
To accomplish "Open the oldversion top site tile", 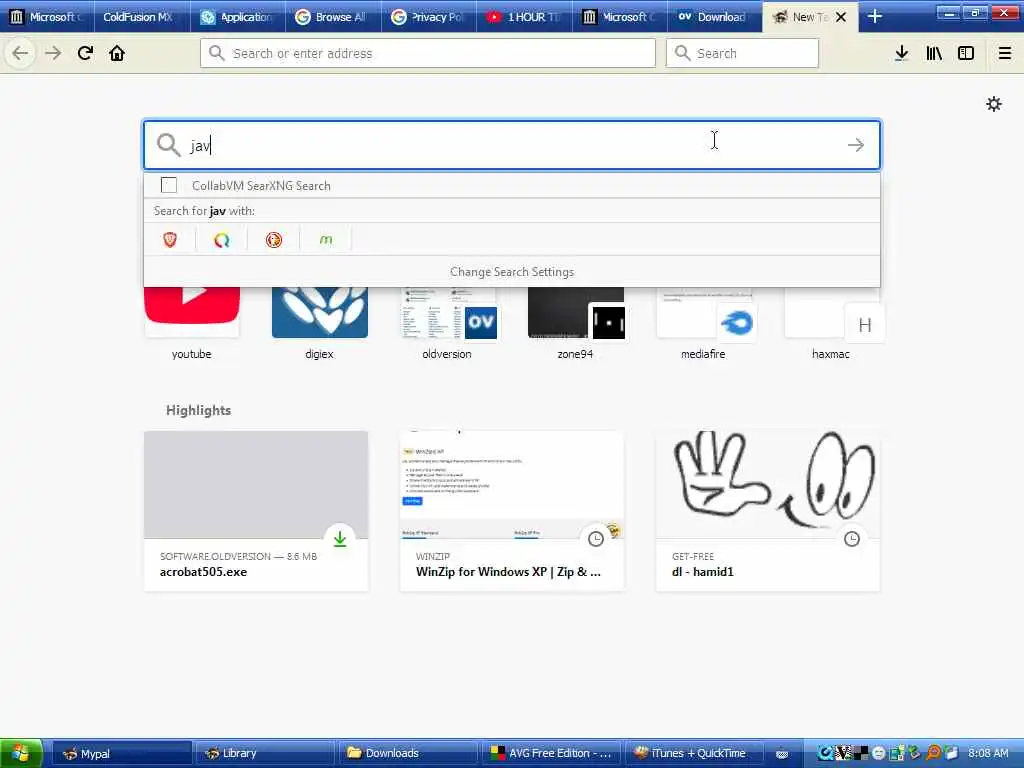I will 447,323.
